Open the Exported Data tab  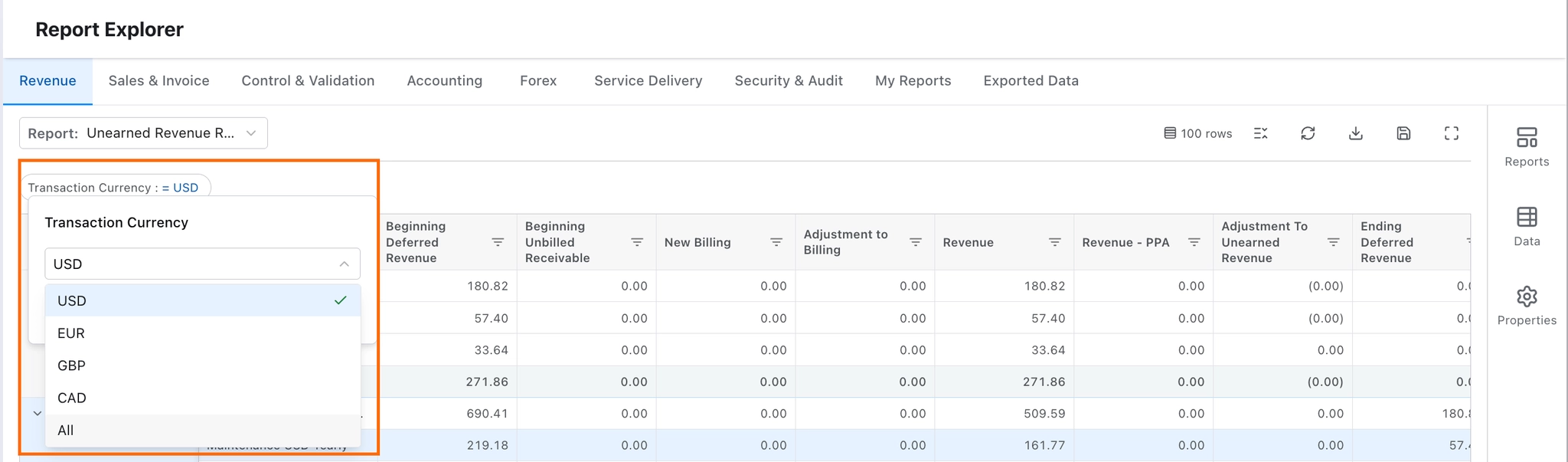point(1031,81)
